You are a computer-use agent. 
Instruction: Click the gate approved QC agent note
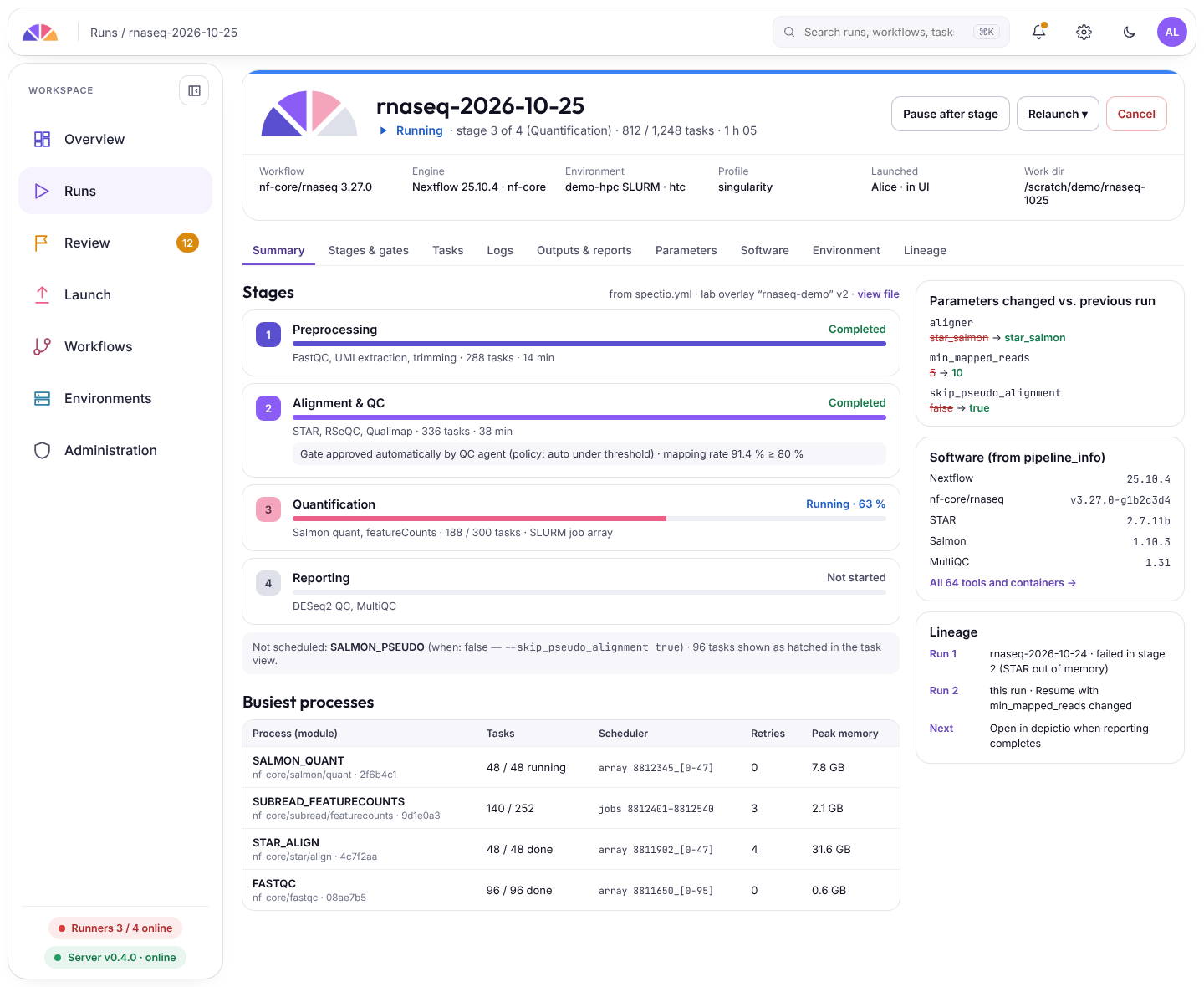[x=589, y=454]
